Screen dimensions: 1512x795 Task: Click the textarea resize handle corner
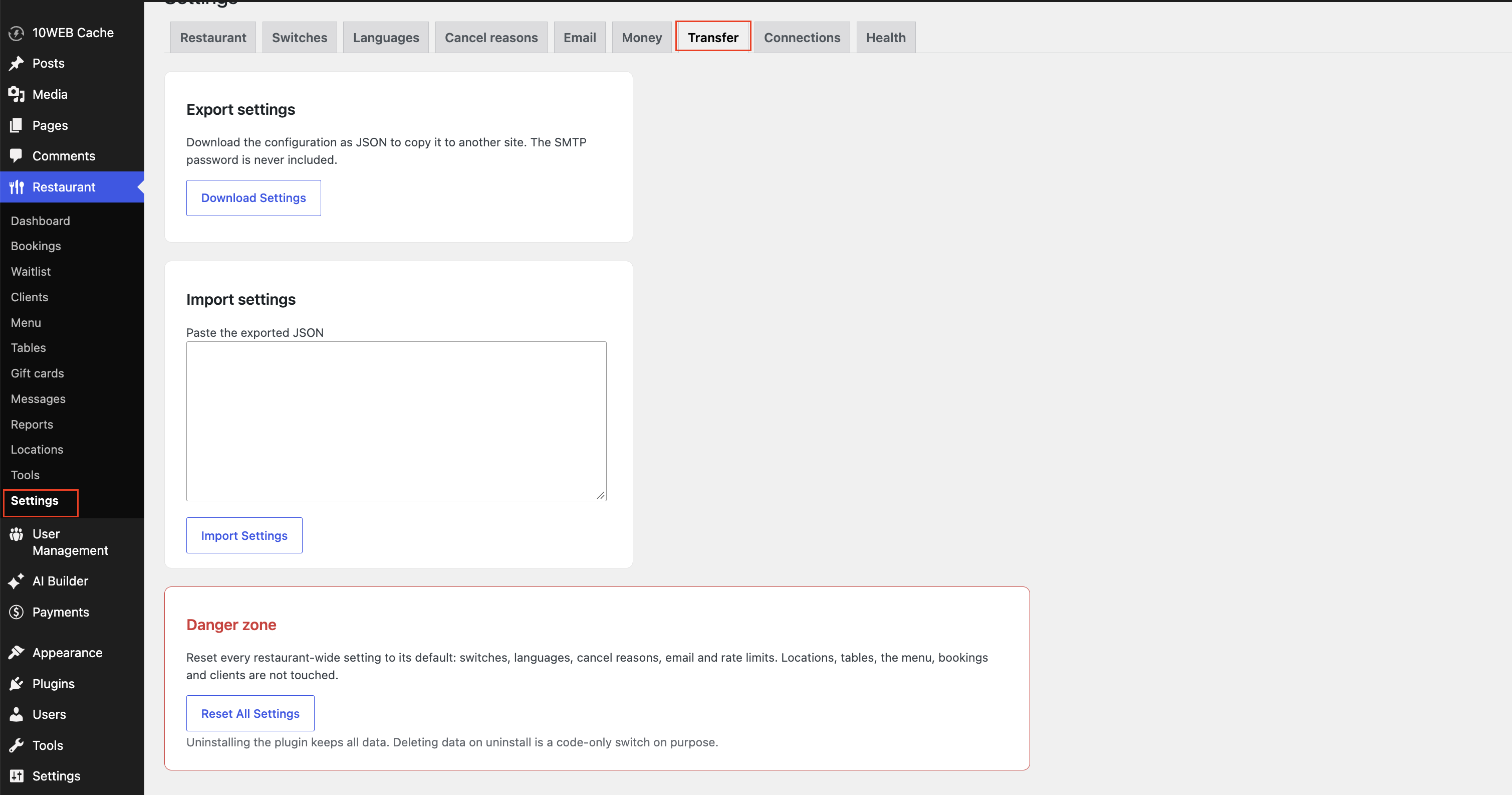(x=601, y=496)
